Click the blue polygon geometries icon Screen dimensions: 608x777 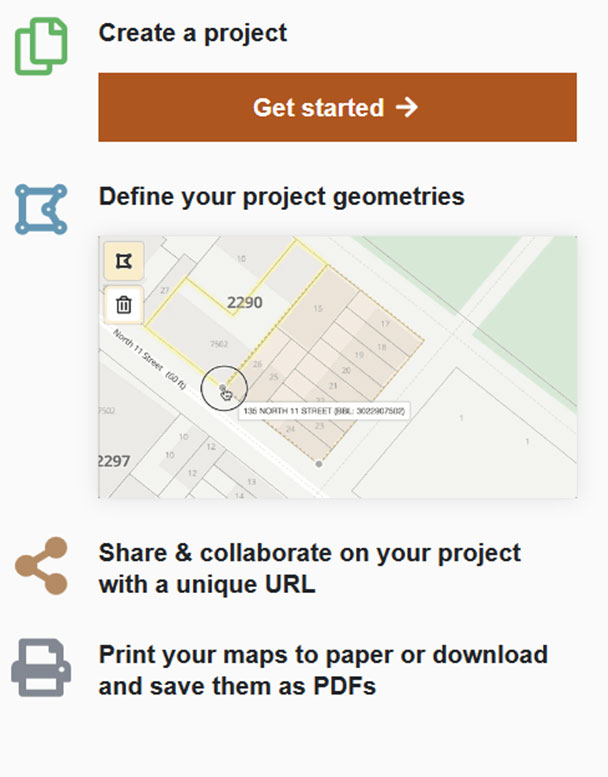pyautogui.click(x=41, y=209)
